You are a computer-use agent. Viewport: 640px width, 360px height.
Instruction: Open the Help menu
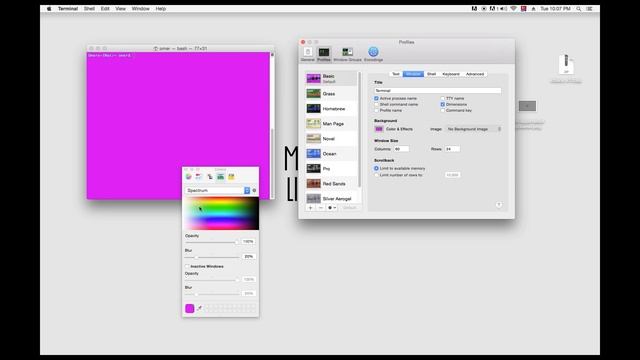(160, 9)
